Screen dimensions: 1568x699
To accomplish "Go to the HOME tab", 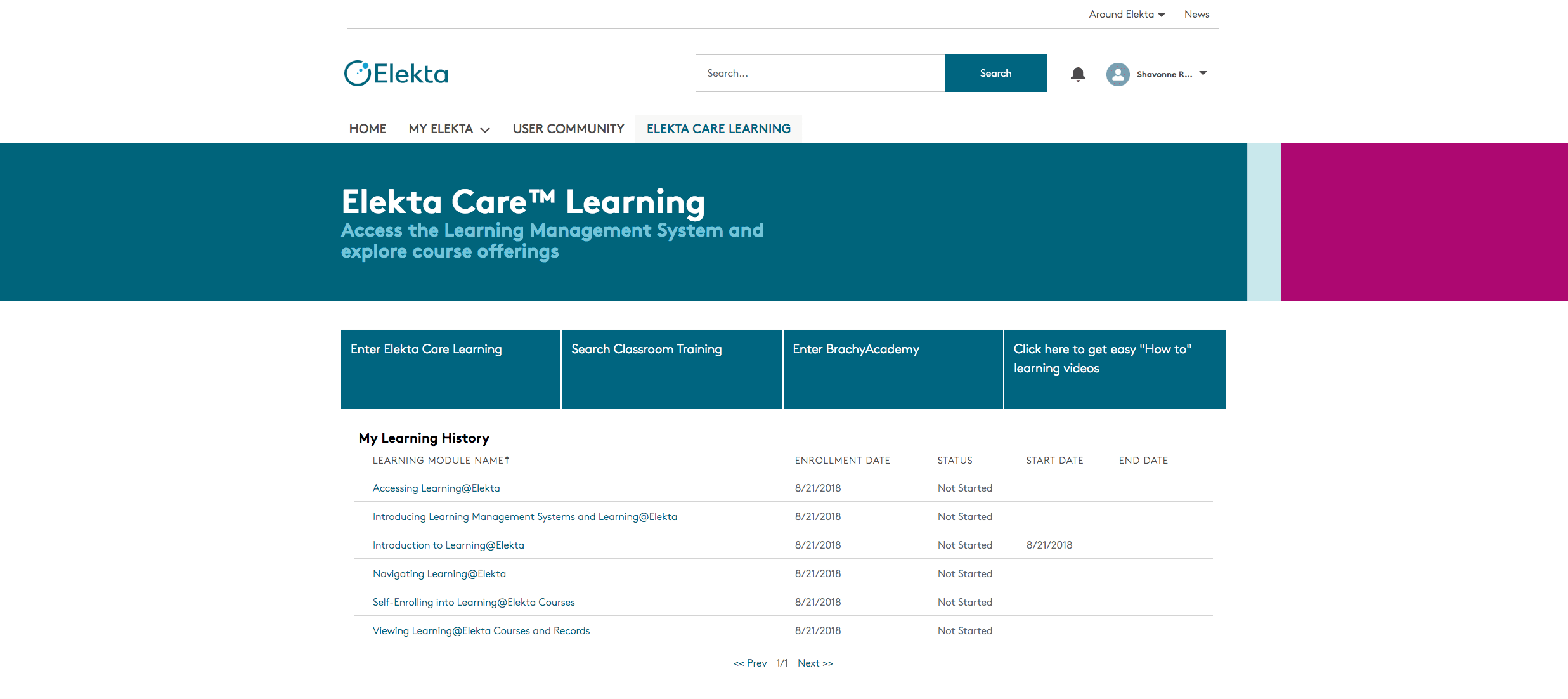I will click(x=368, y=129).
